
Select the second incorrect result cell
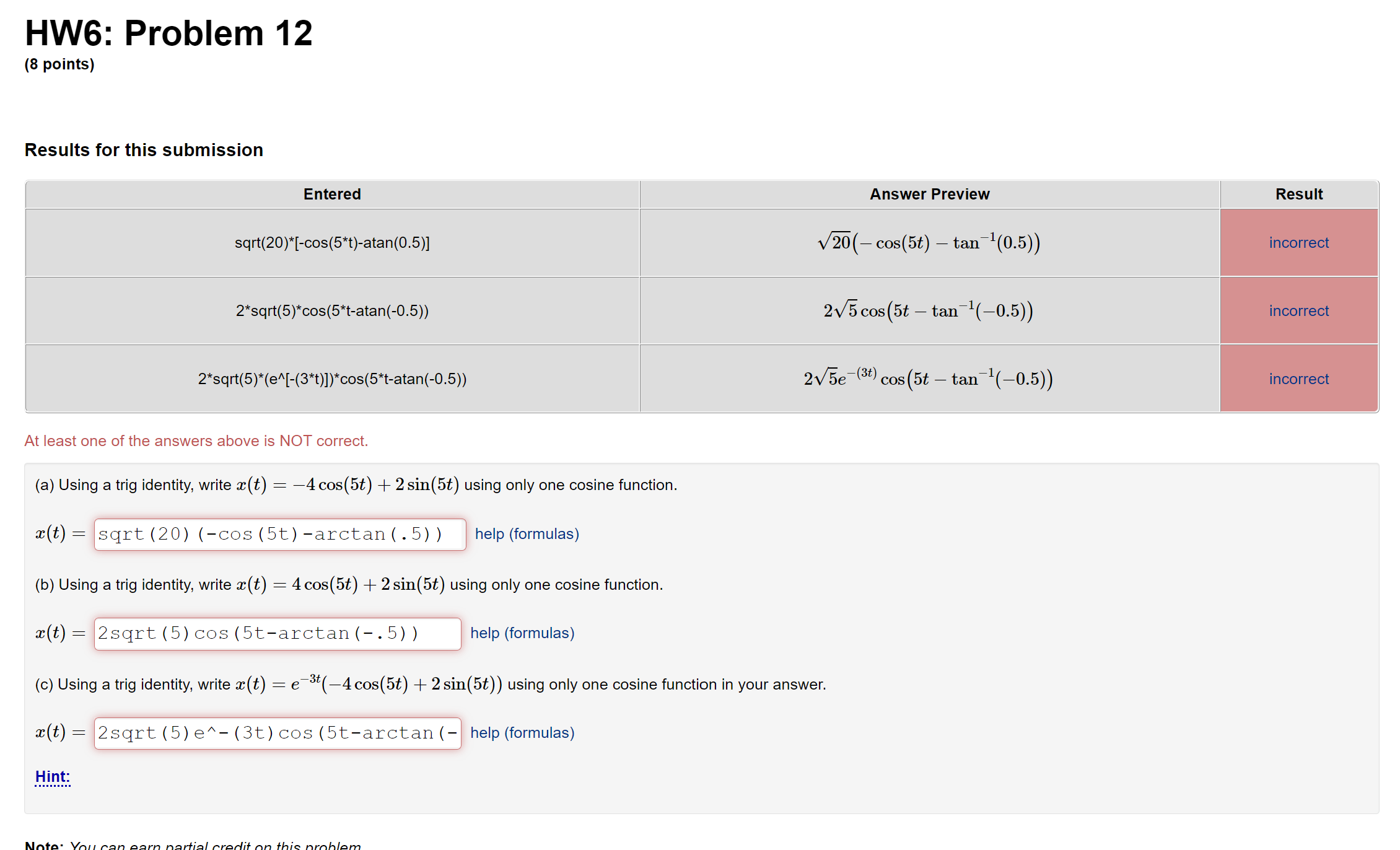coord(1298,310)
